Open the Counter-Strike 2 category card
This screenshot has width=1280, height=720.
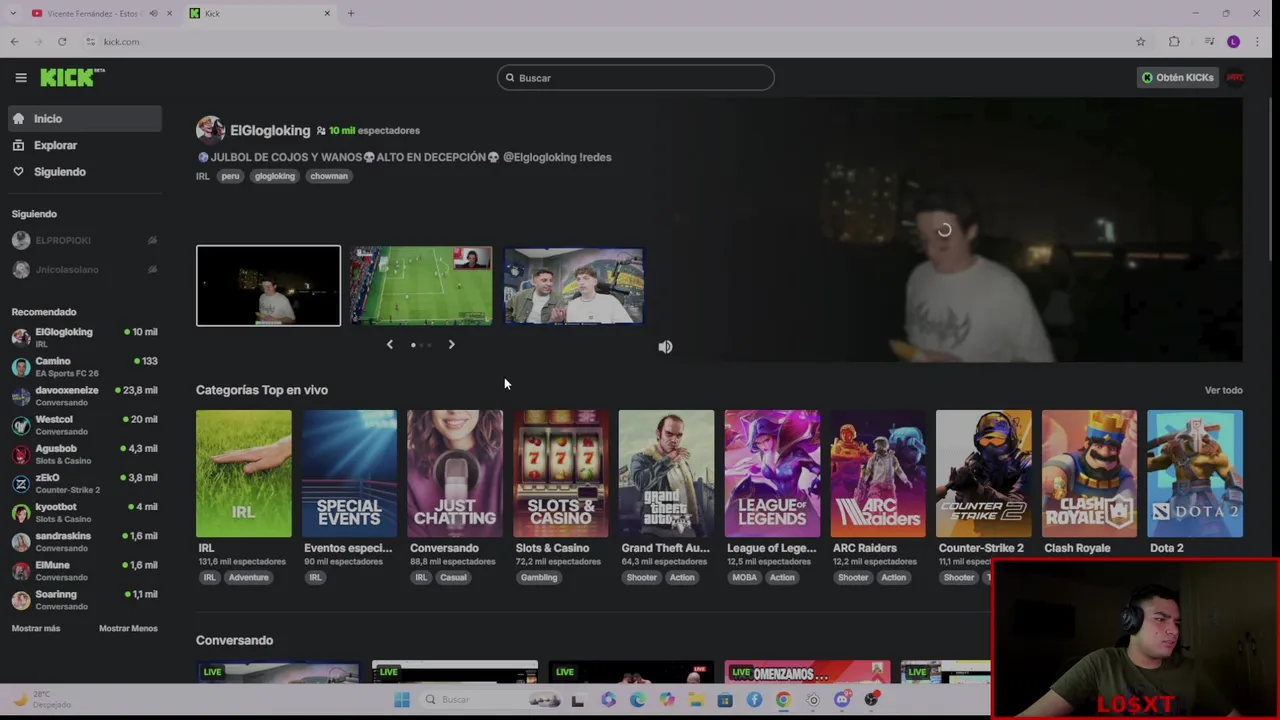tap(984, 474)
